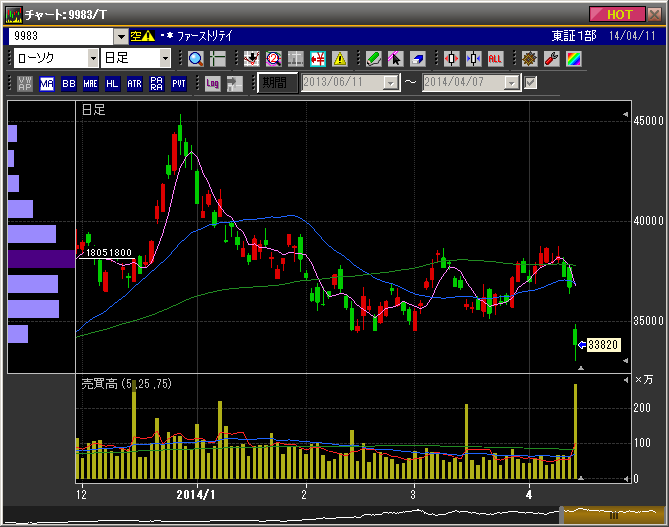This screenshot has height=527, width=669.
Task: Click the magnifying glass zoom icon
Action: click(x=195, y=58)
